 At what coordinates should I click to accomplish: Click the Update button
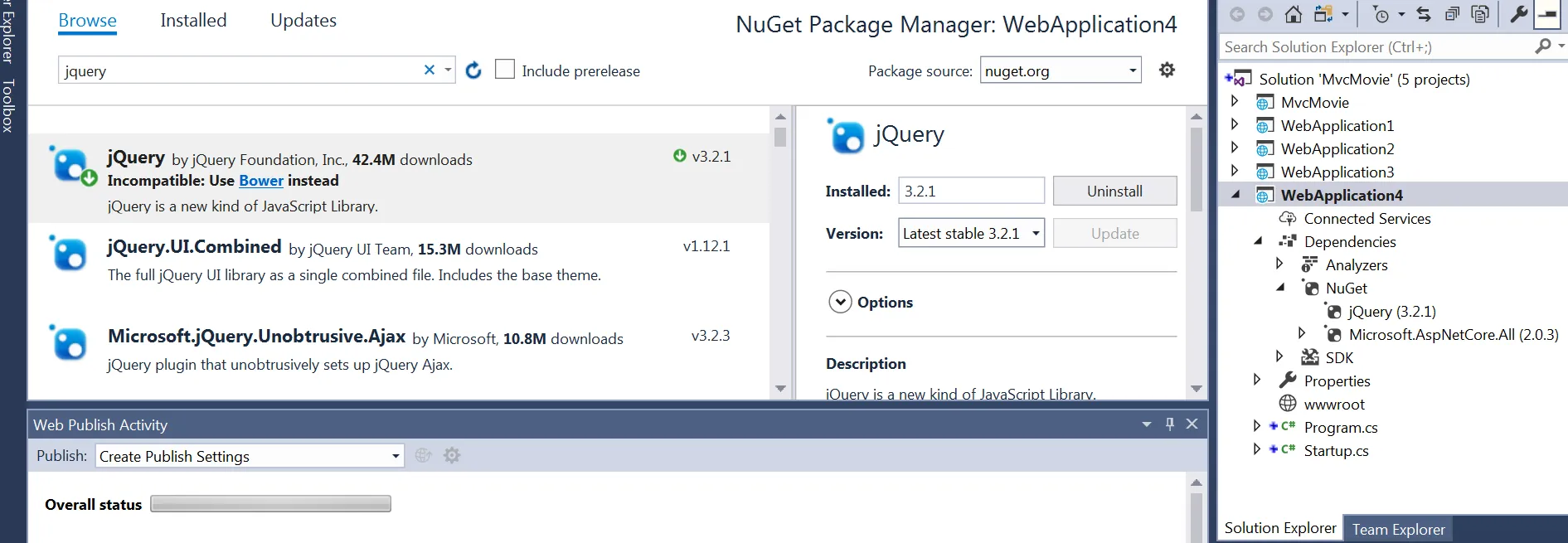click(x=1114, y=234)
